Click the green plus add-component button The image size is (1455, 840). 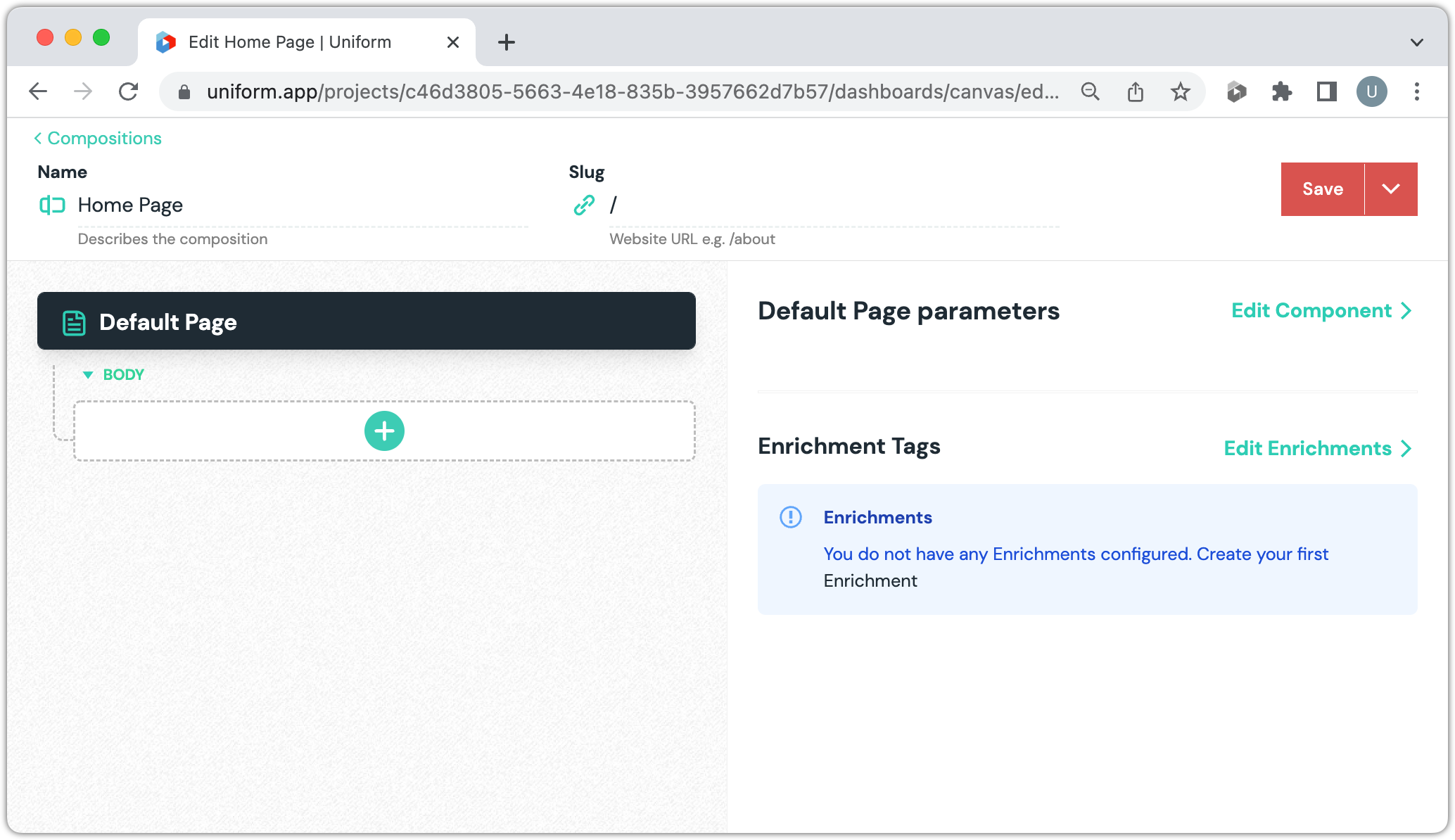pyautogui.click(x=384, y=431)
